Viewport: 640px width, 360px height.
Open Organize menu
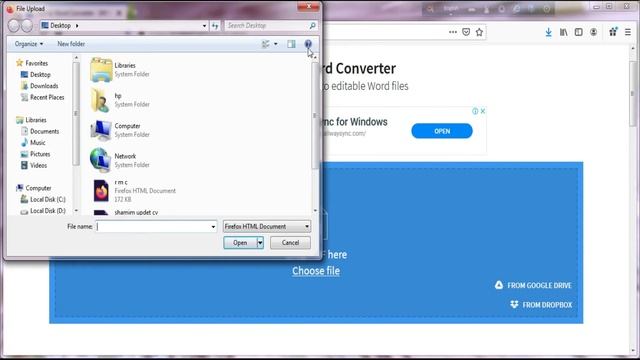pyautogui.click(x=29, y=44)
